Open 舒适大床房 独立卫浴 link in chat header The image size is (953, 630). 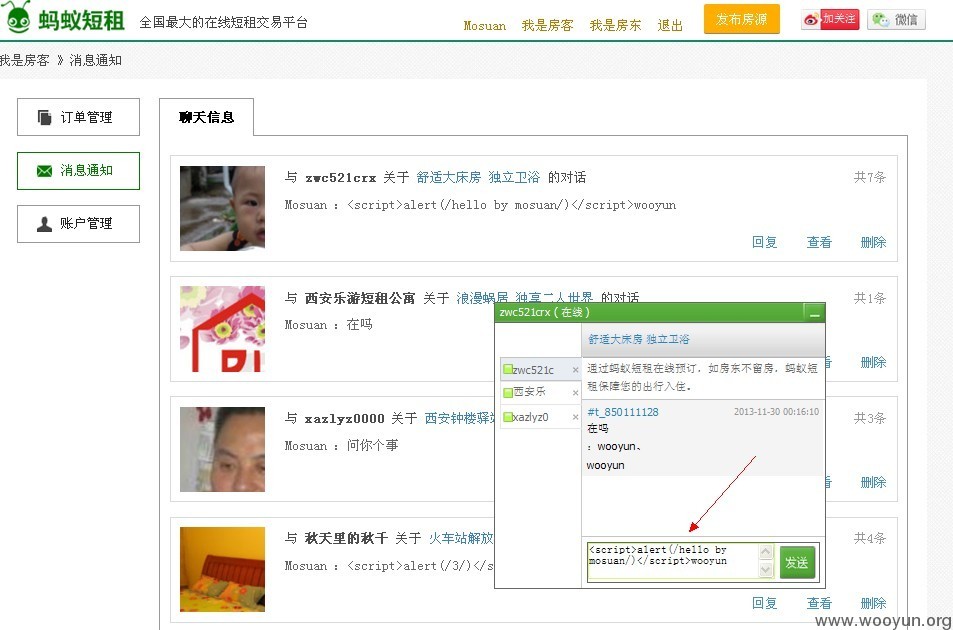[x=639, y=339]
